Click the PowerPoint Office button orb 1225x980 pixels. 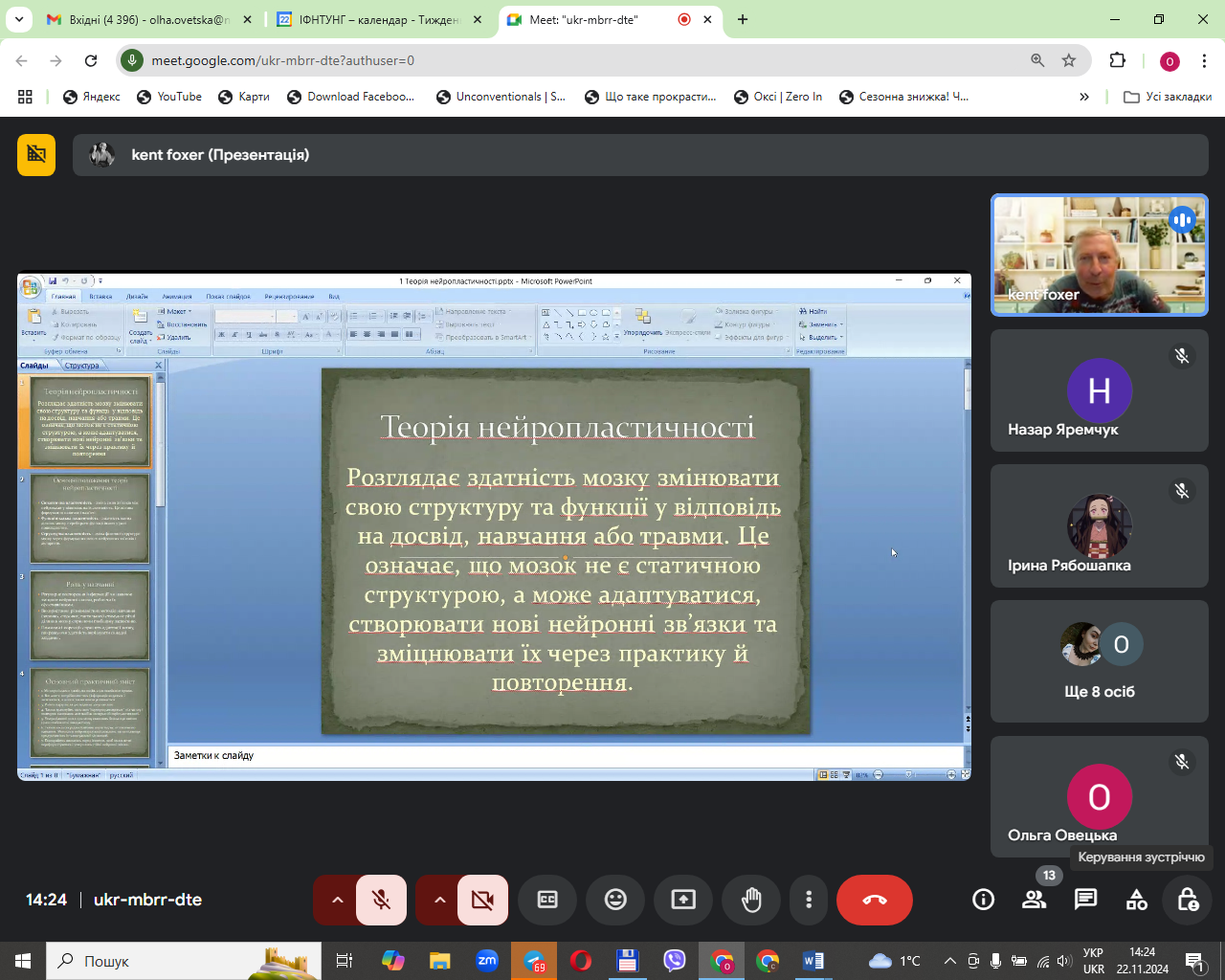pos(31,286)
